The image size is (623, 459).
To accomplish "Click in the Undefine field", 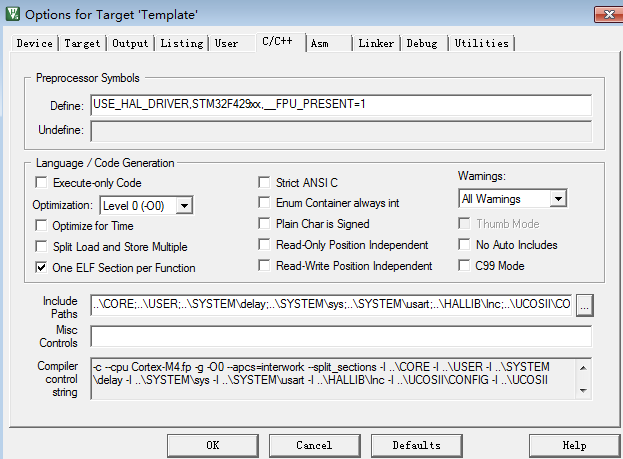I will pyautogui.click(x=341, y=131).
